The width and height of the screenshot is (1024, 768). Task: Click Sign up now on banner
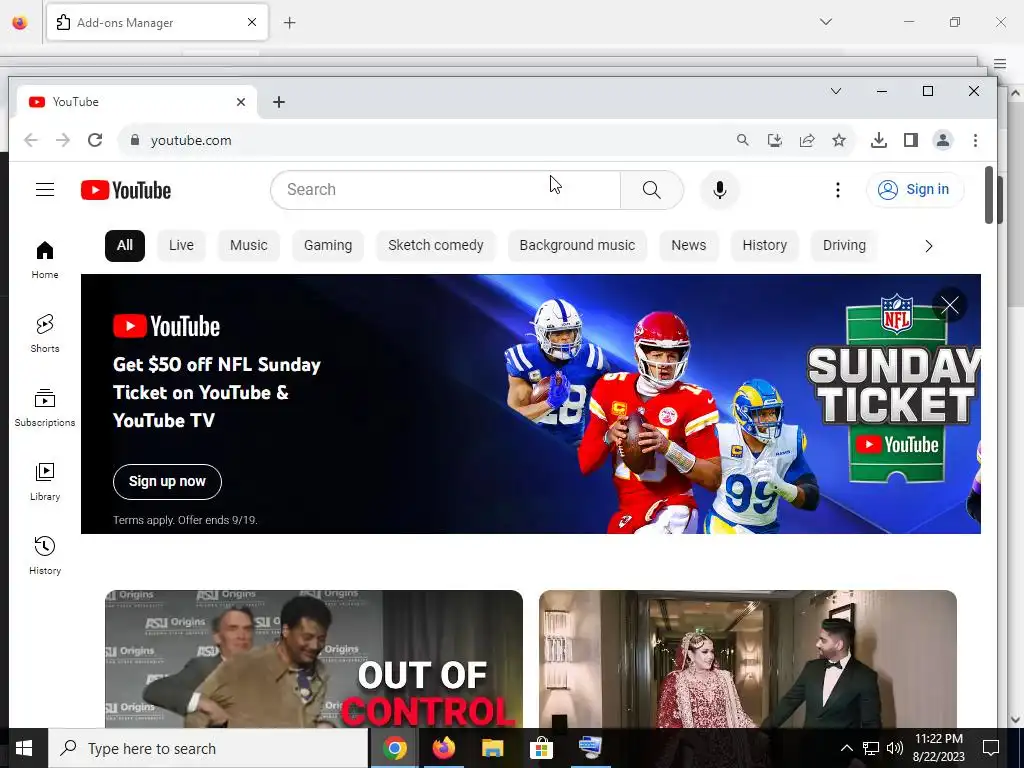pyautogui.click(x=167, y=481)
